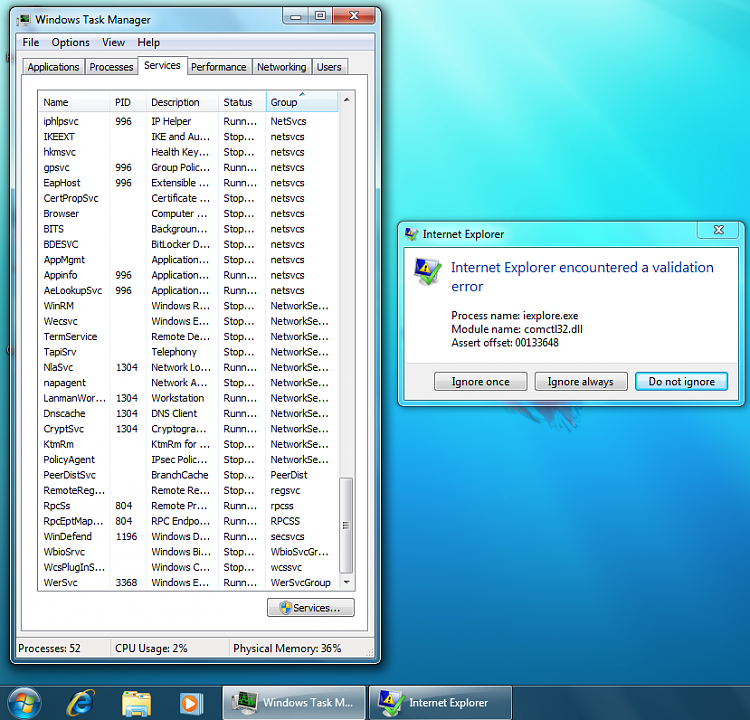Select the AppMgmt service
This screenshot has height=720, width=750.
188,260
